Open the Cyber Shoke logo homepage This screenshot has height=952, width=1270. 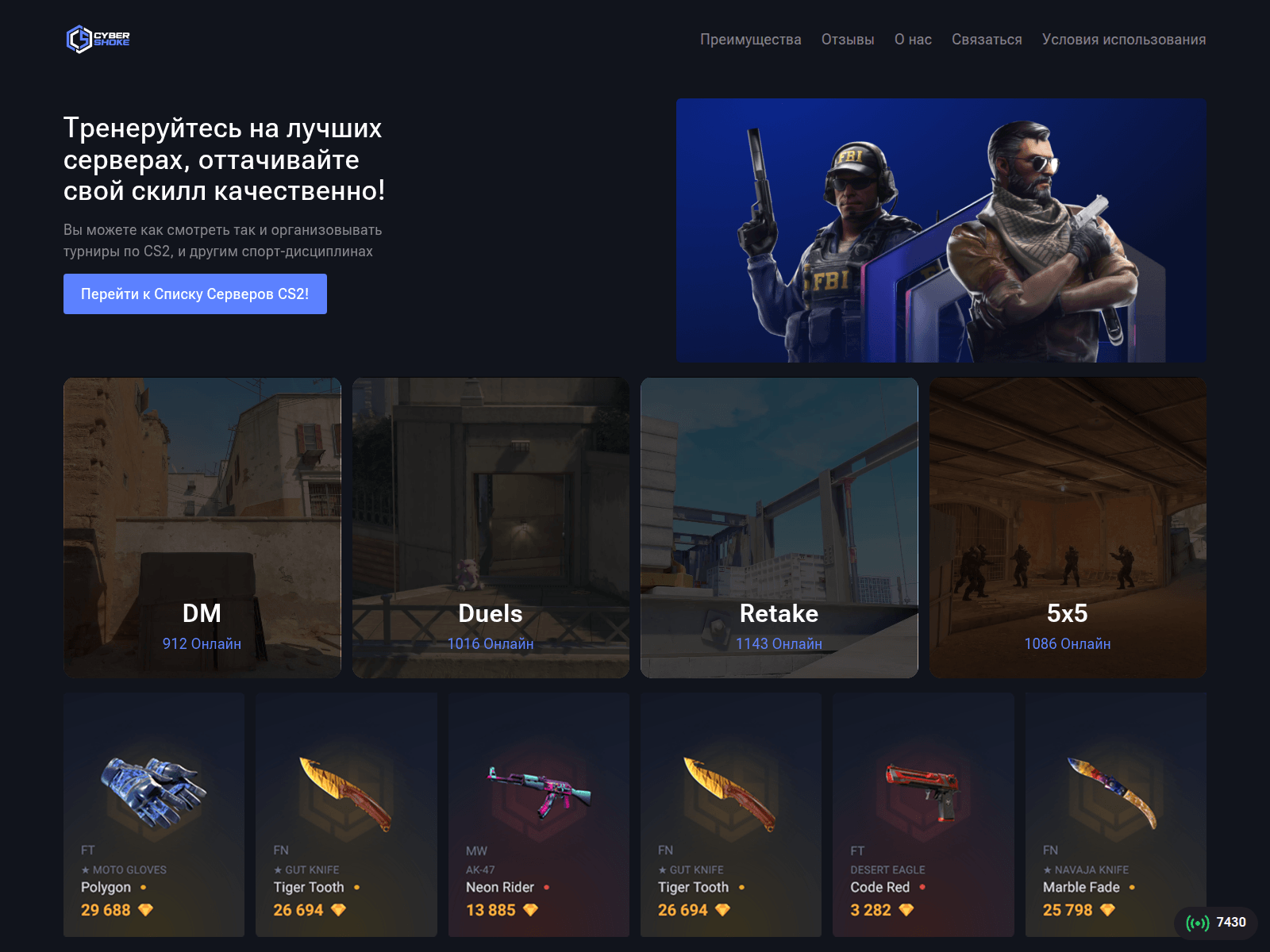point(98,39)
